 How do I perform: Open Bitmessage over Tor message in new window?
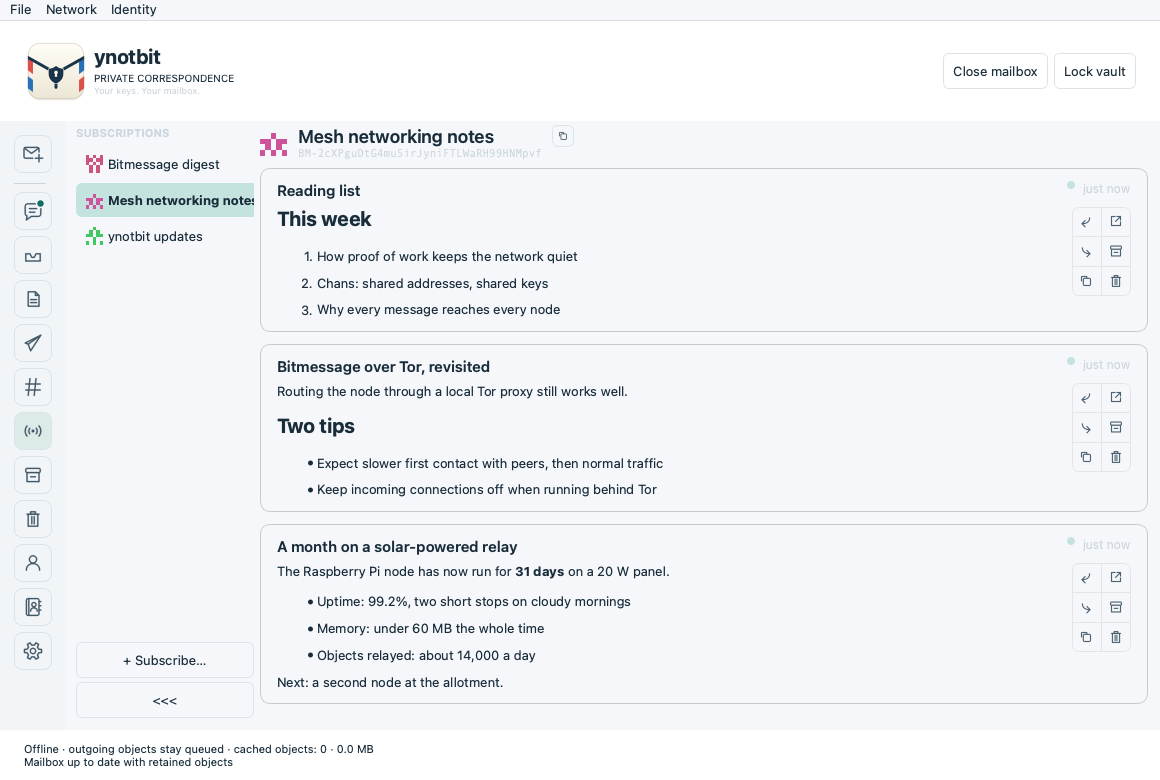click(1116, 398)
